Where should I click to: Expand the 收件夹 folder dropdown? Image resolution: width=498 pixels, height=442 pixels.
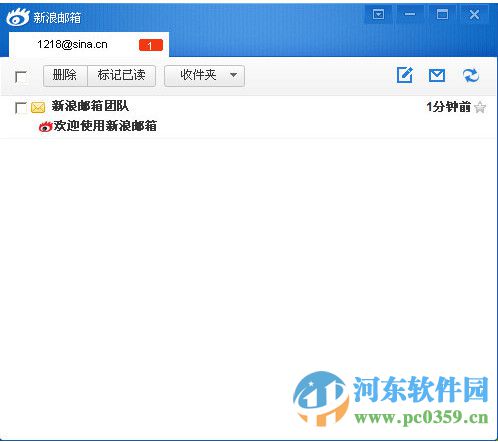[x=204, y=76]
